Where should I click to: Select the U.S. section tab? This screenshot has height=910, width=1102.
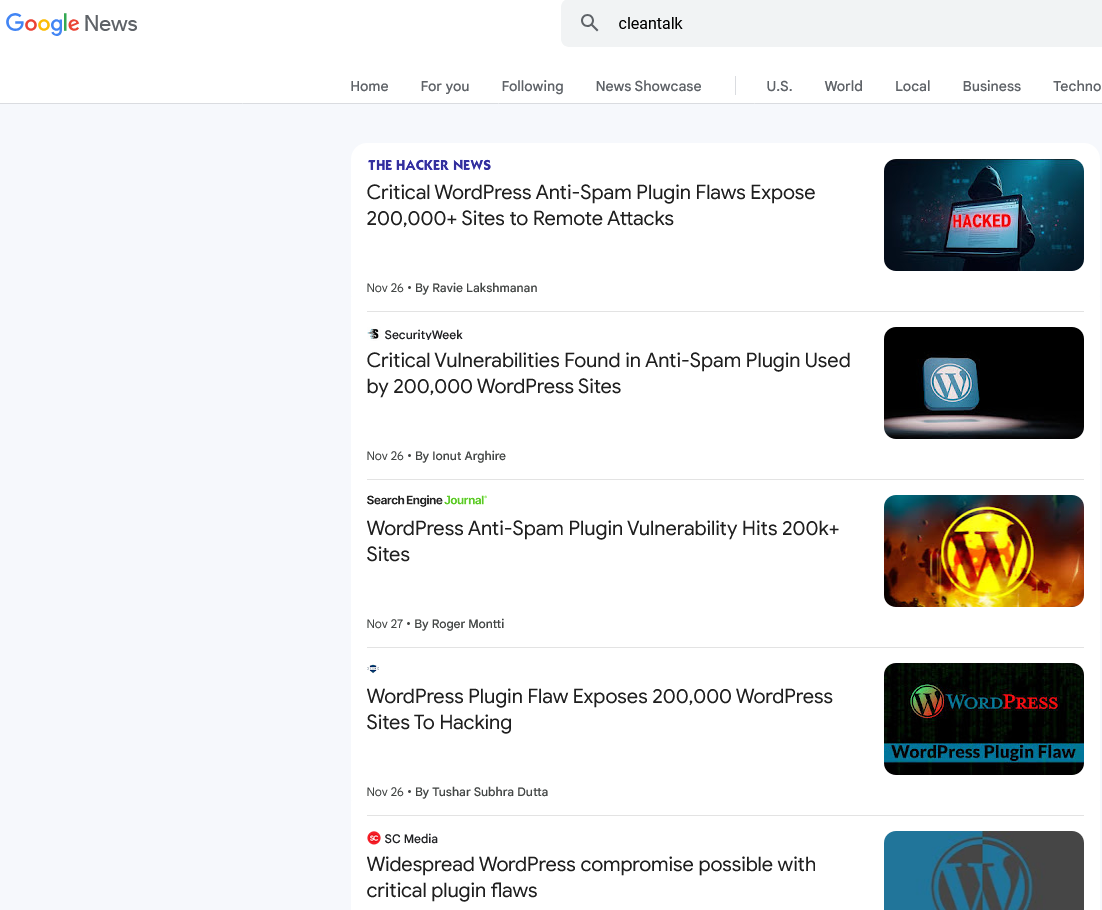click(x=779, y=86)
